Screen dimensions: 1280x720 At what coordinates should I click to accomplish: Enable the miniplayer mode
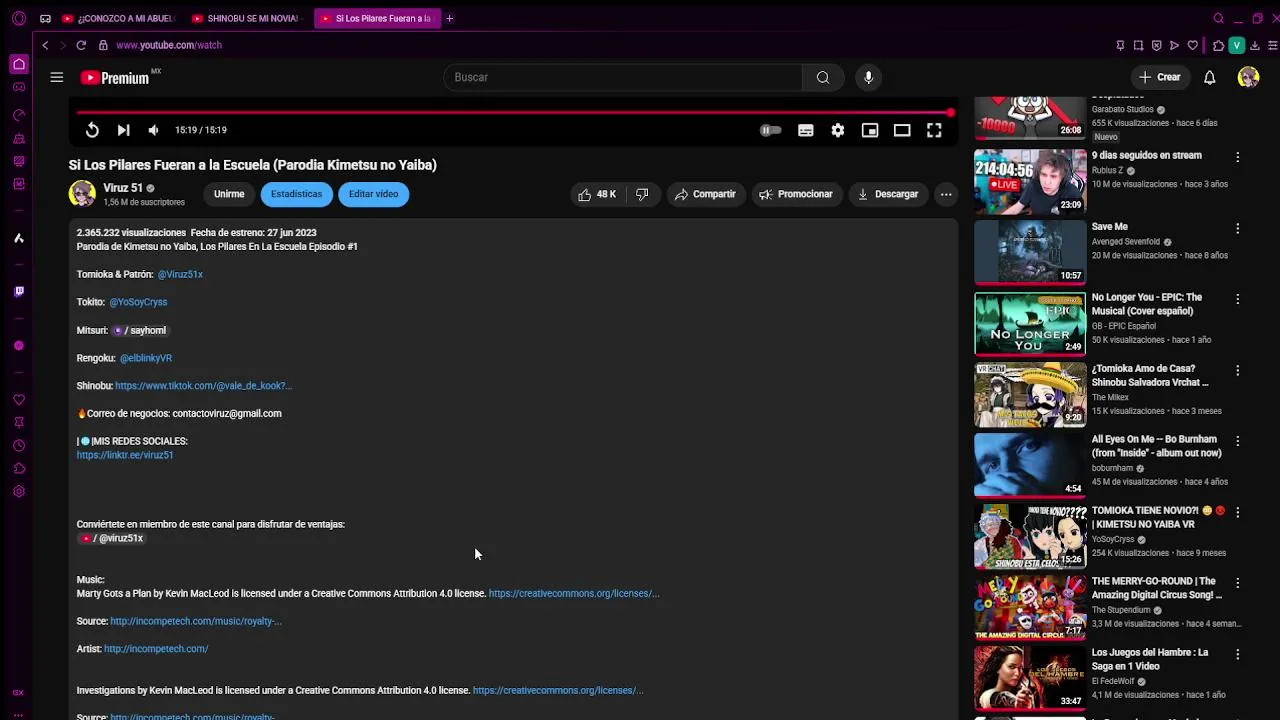click(870, 130)
